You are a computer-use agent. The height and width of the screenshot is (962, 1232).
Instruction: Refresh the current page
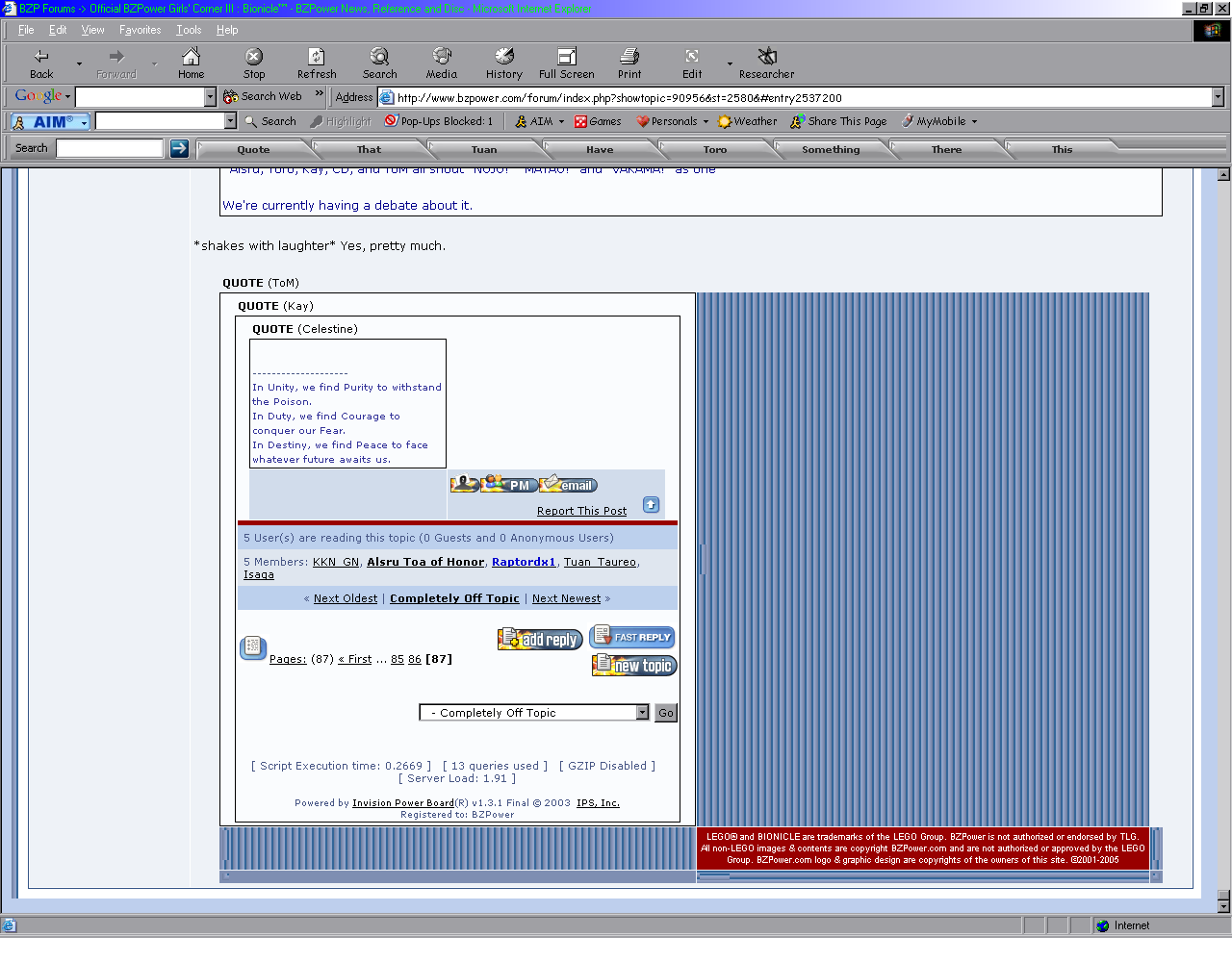pyautogui.click(x=317, y=63)
